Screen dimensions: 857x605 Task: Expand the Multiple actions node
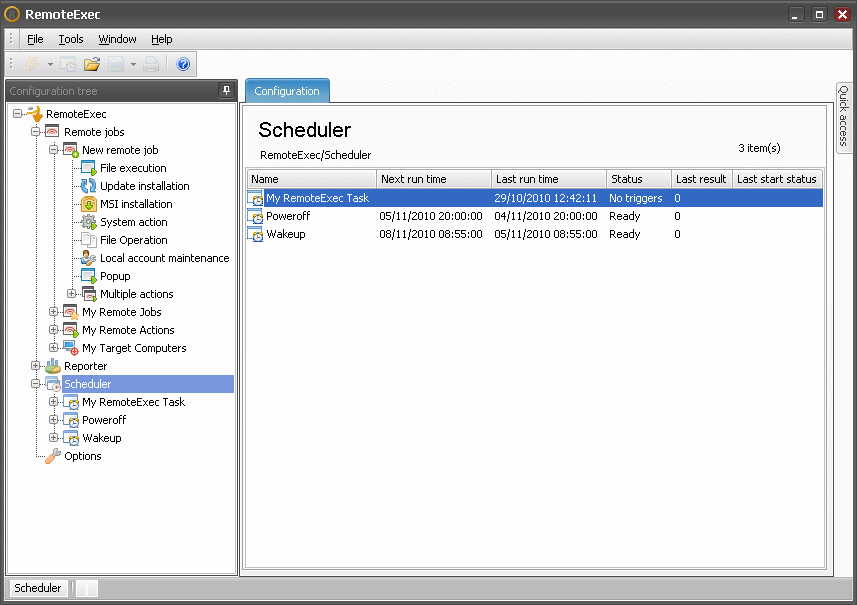pyautogui.click(x=72, y=294)
